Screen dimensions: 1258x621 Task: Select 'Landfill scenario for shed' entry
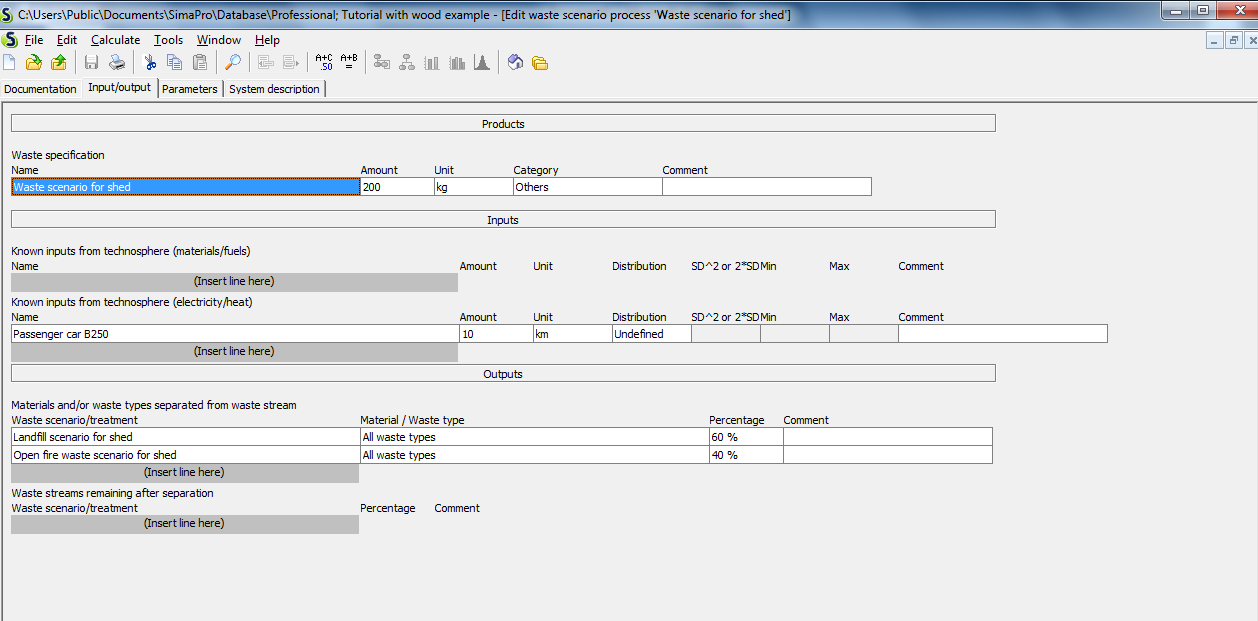(185, 437)
